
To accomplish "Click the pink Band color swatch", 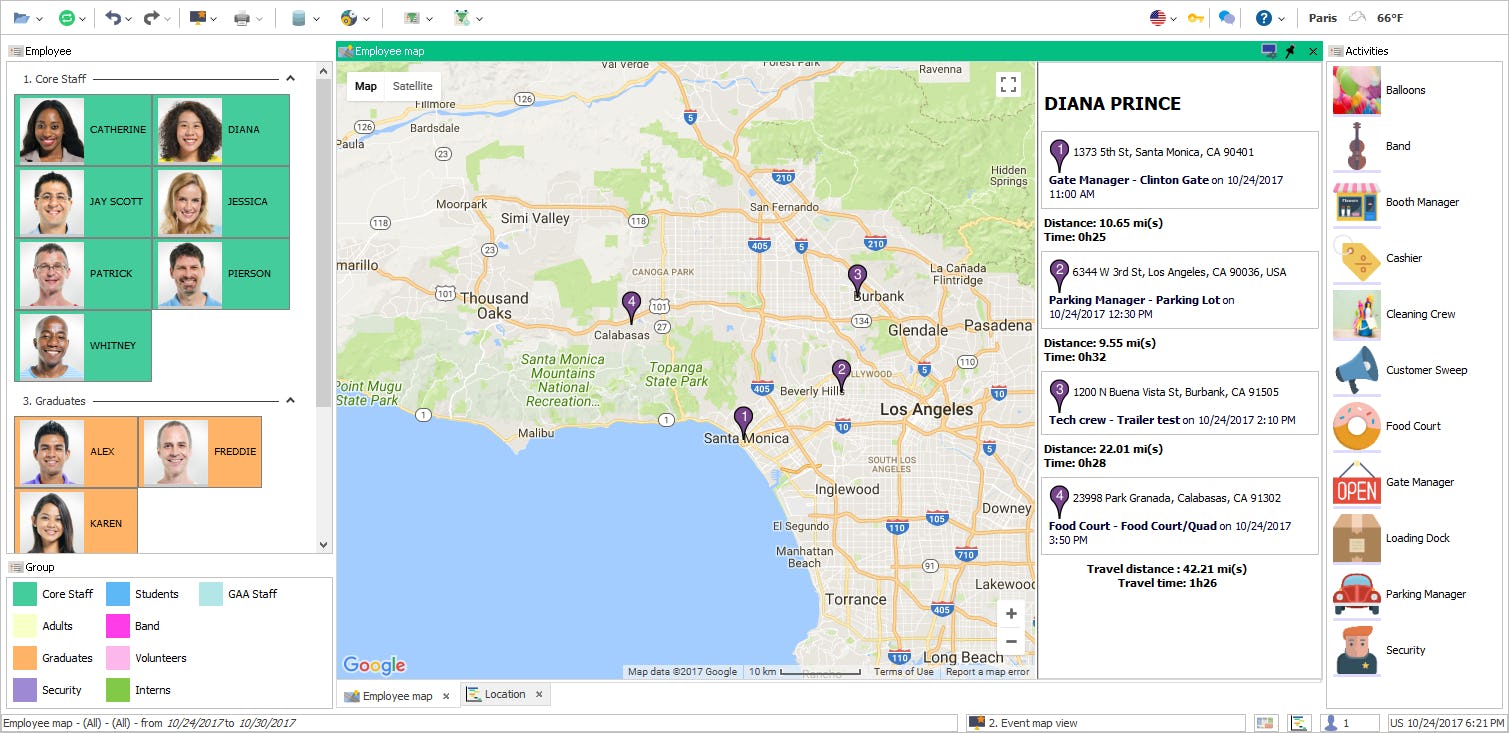I will tap(118, 625).
